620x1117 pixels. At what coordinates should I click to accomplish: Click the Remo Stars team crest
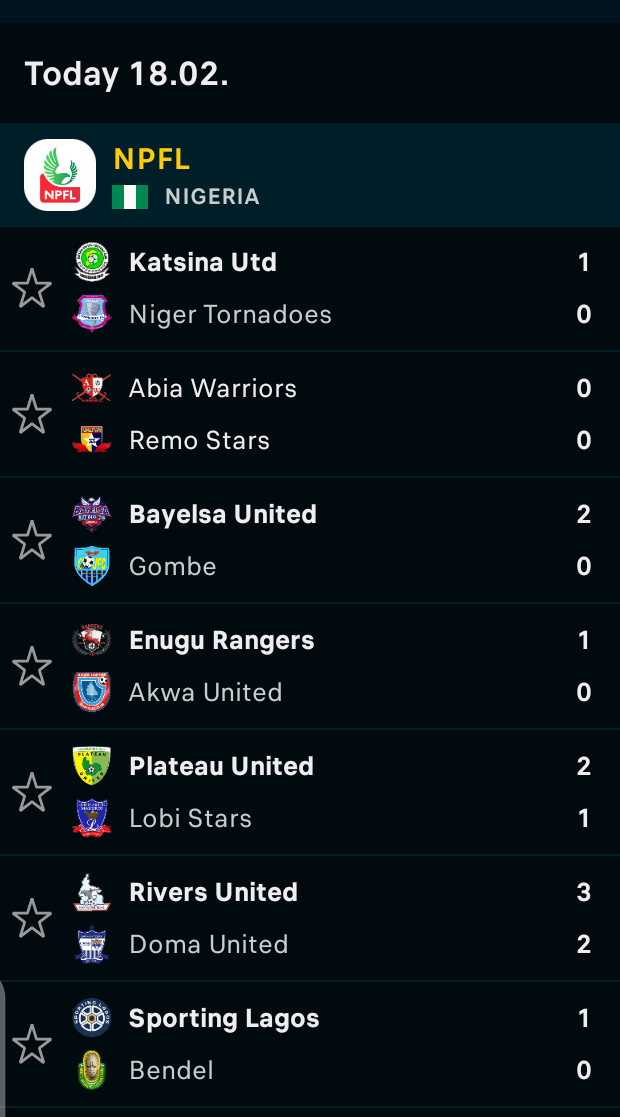(x=92, y=440)
